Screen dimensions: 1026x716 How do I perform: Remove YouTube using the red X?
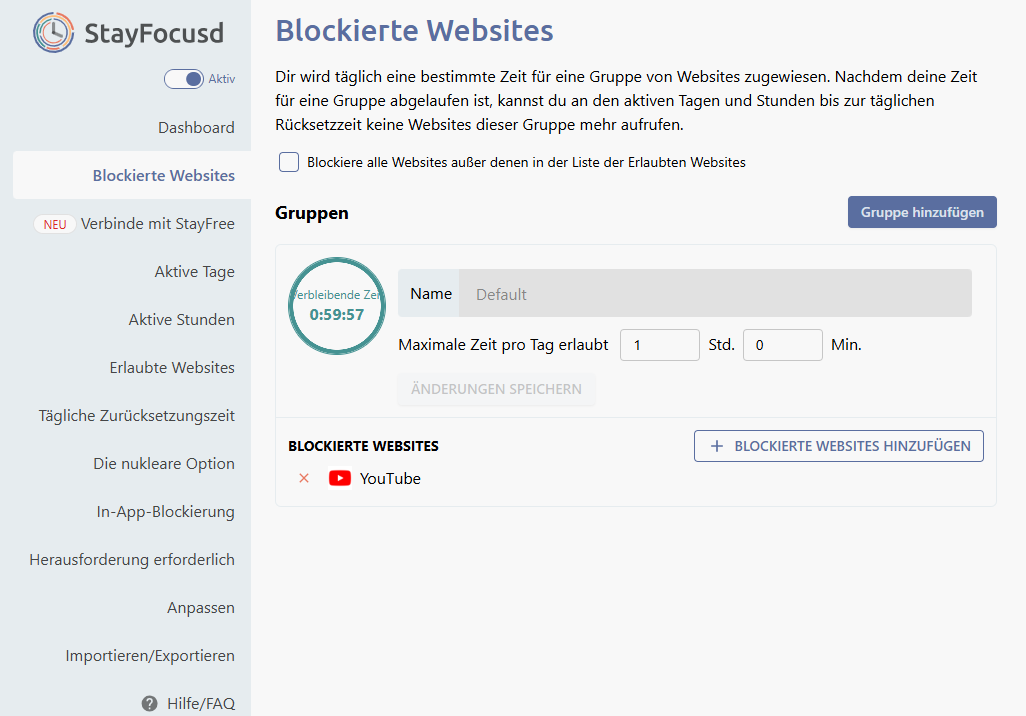[304, 478]
